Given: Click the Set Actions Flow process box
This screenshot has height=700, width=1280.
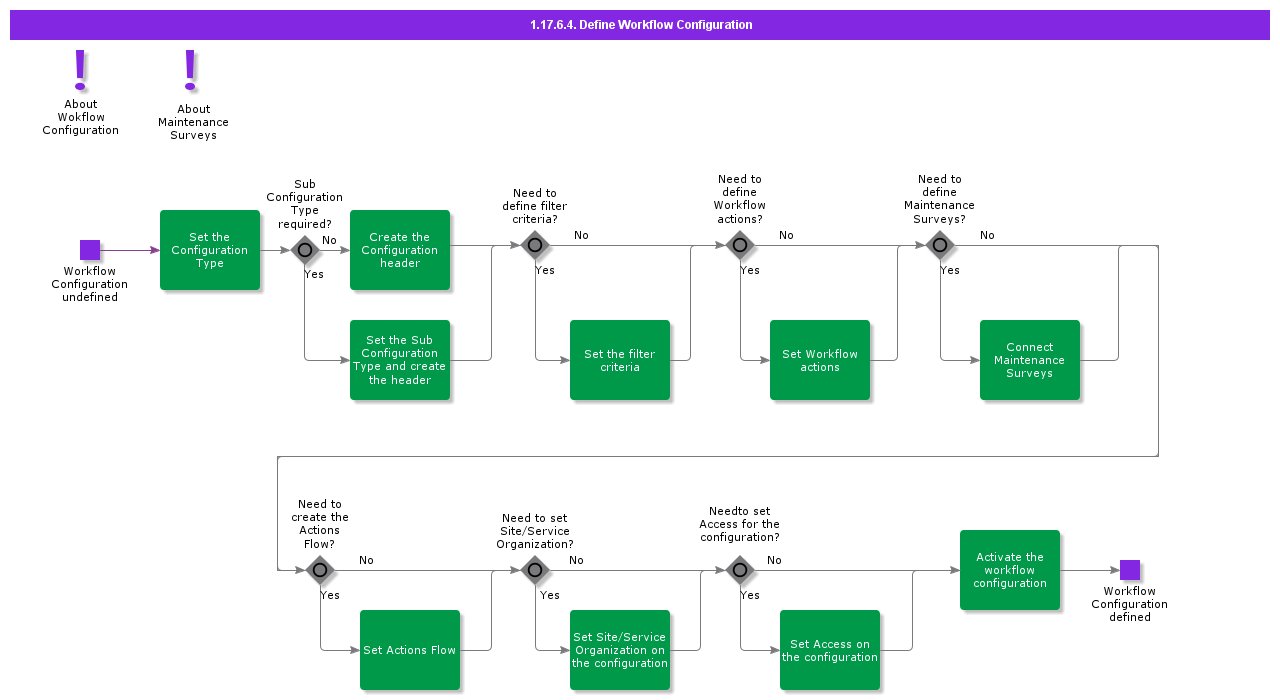Looking at the screenshot, I should [x=410, y=650].
